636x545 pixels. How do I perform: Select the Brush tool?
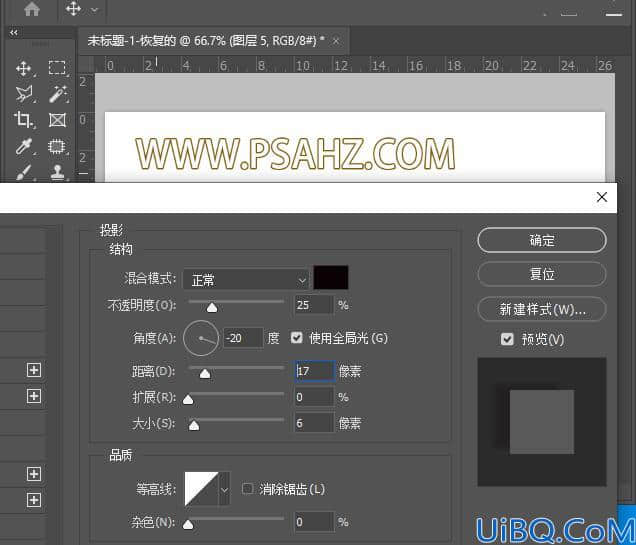pos(24,172)
